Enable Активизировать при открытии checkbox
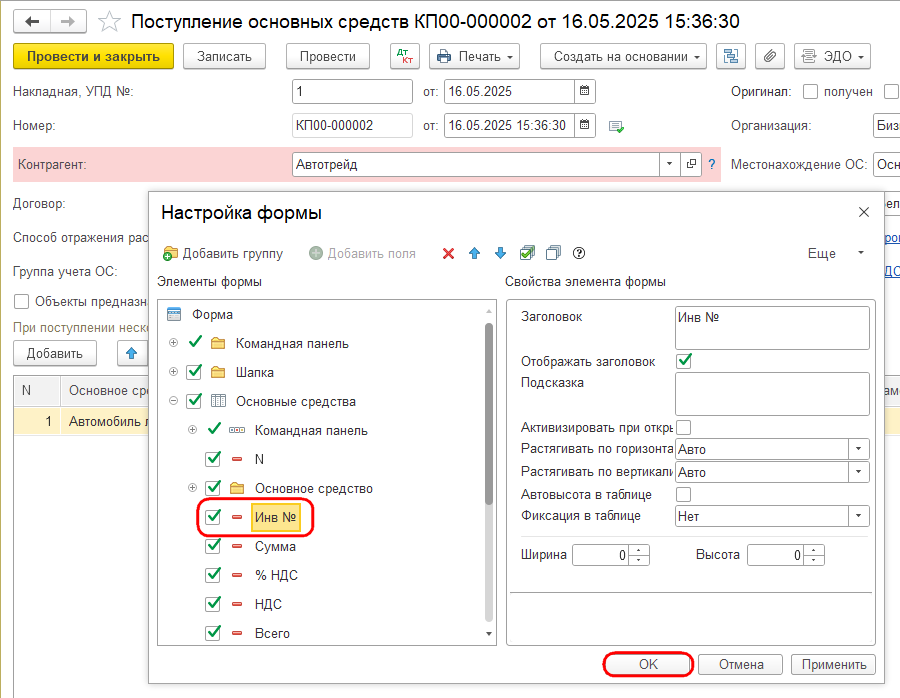The height and width of the screenshot is (698, 900). (x=684, y=428)
